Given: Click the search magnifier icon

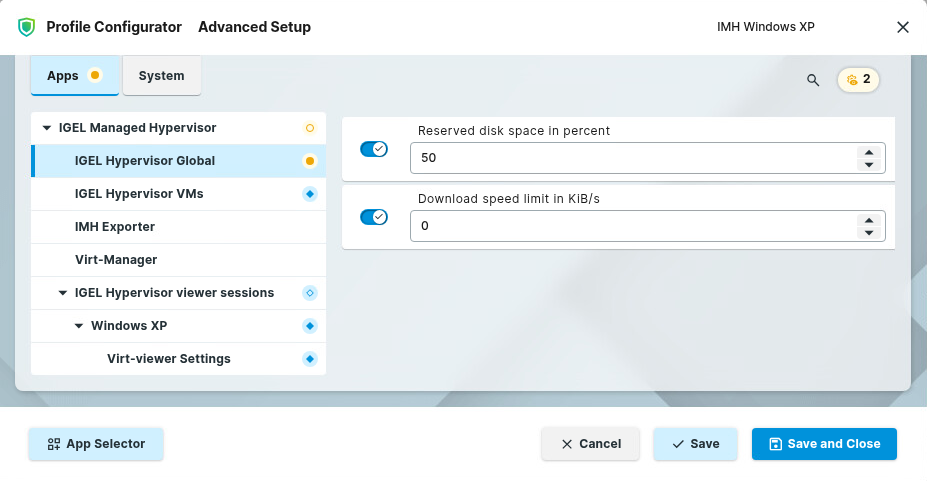Looking at the screenshot, I should (813, 80).
